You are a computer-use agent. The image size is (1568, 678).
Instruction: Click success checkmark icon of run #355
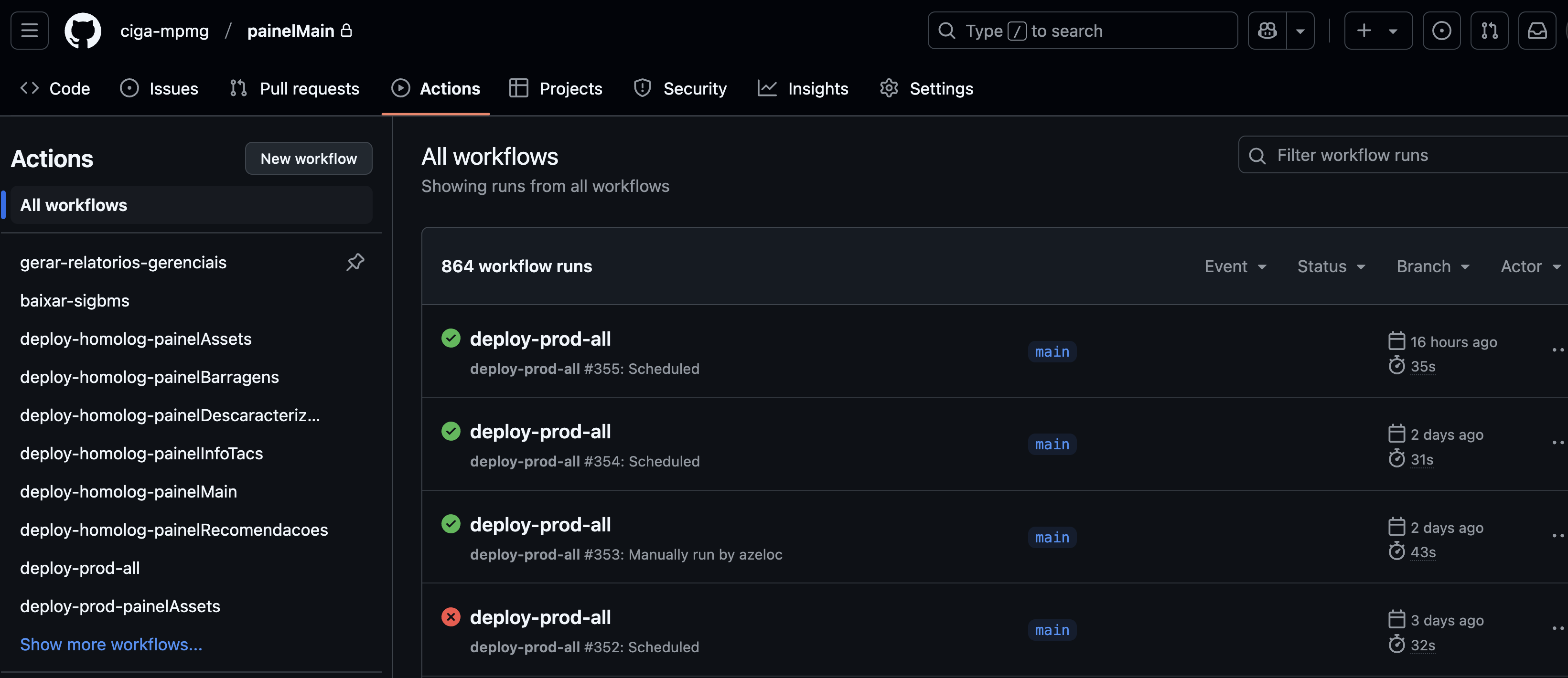(451, 338)
